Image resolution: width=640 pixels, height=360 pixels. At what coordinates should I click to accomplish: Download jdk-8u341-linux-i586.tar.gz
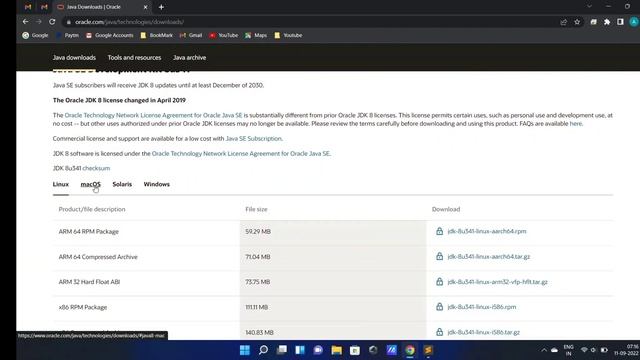point(484,332)
